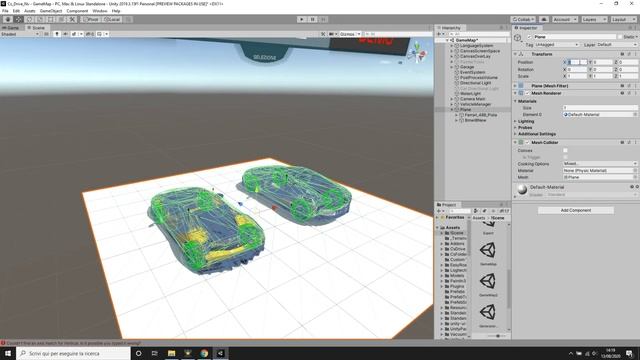The image size is (640, 360).
Task: Select Plane in Hierarchy
Action: 465,109
